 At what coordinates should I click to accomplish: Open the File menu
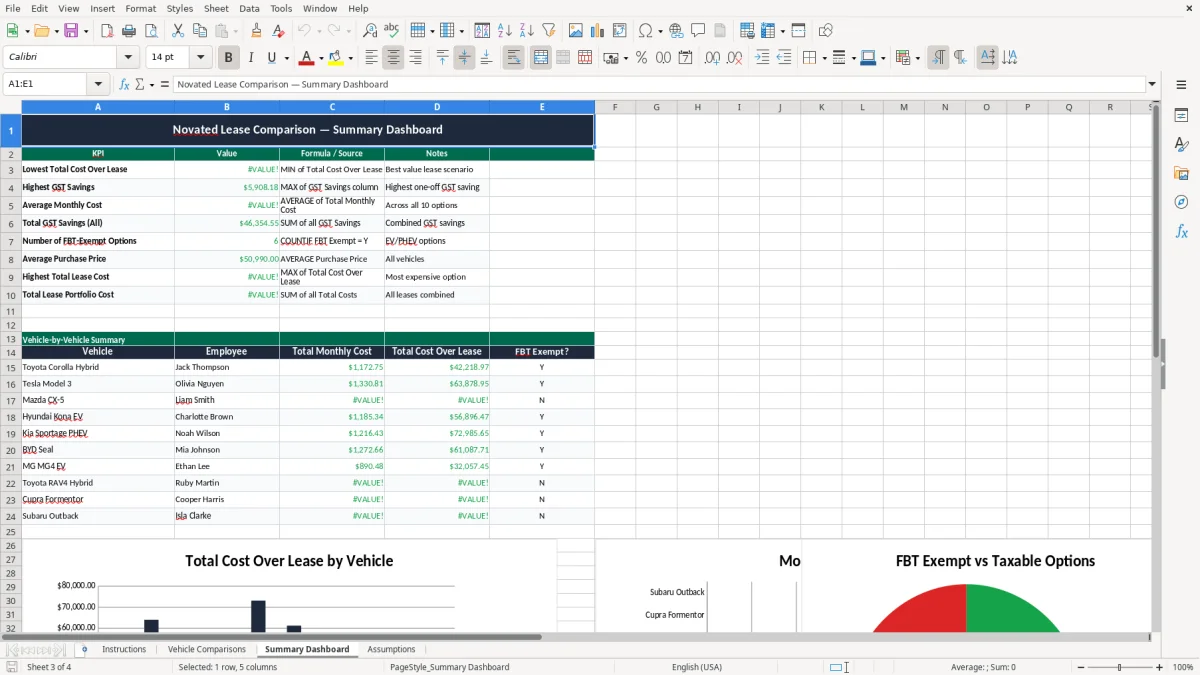coord(12,8)
